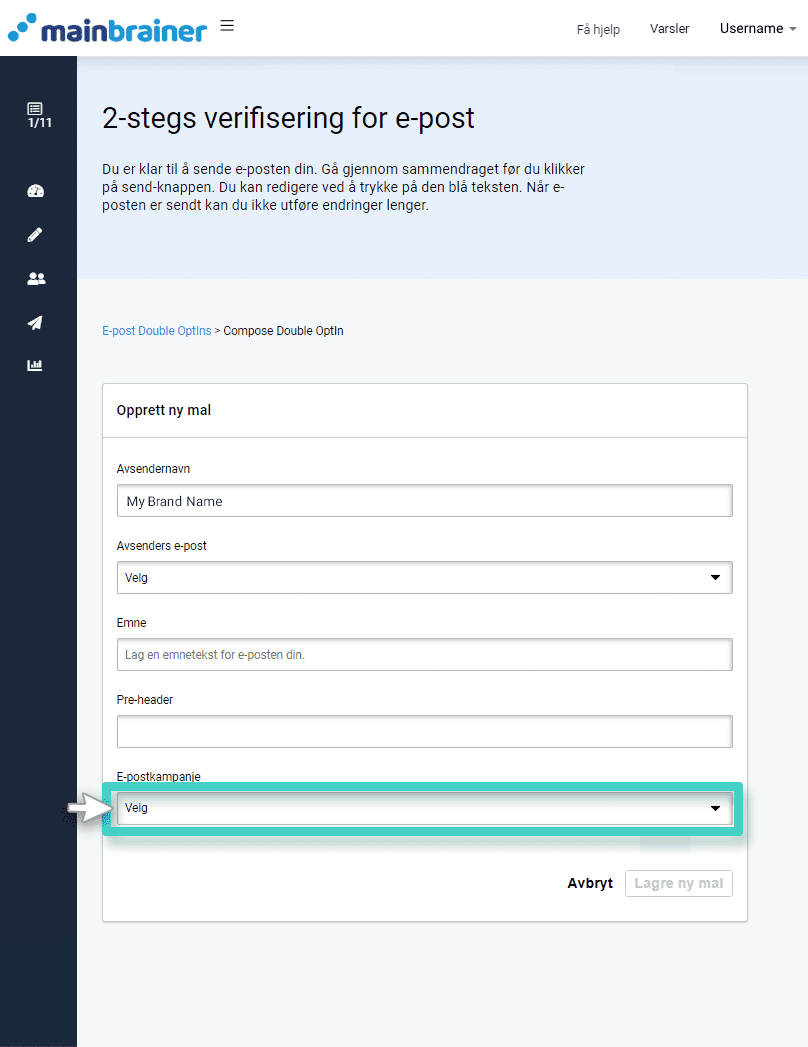Open the contacts people icon in sidebar

(36, 279)
